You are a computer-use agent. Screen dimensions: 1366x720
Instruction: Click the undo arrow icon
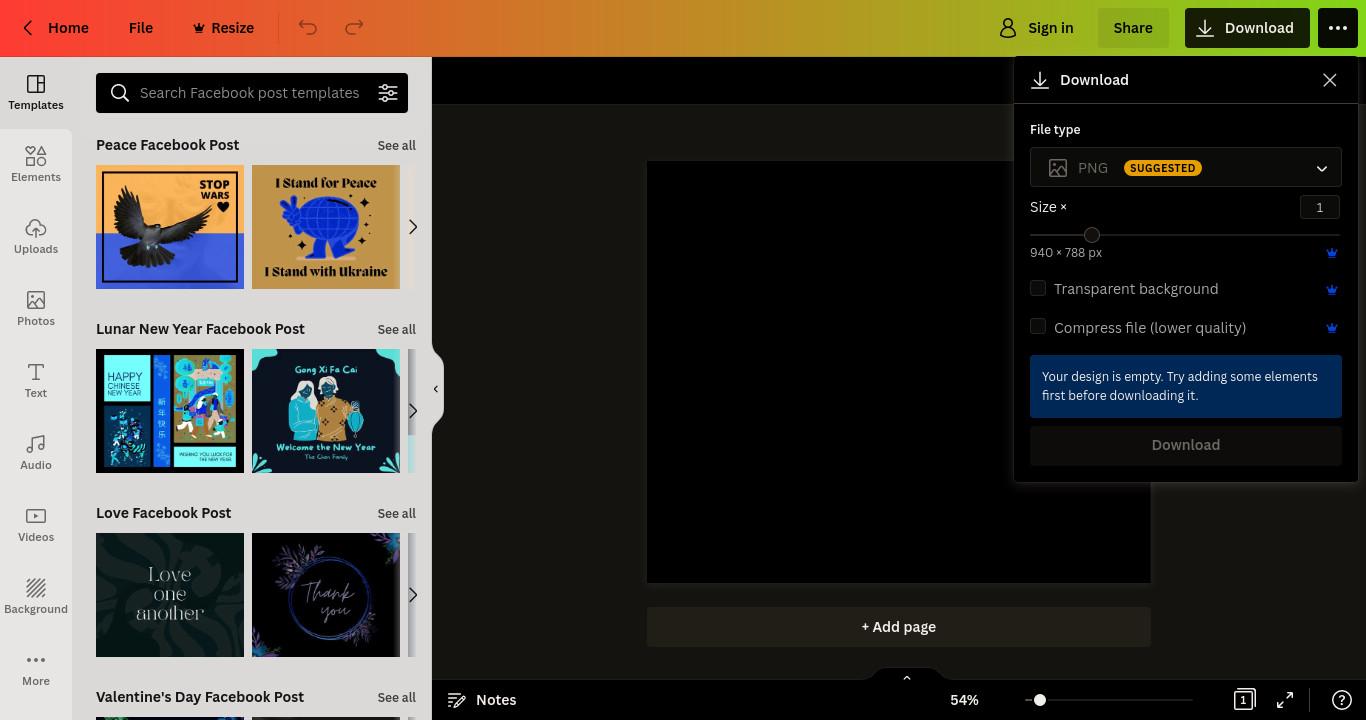point(308,28)
